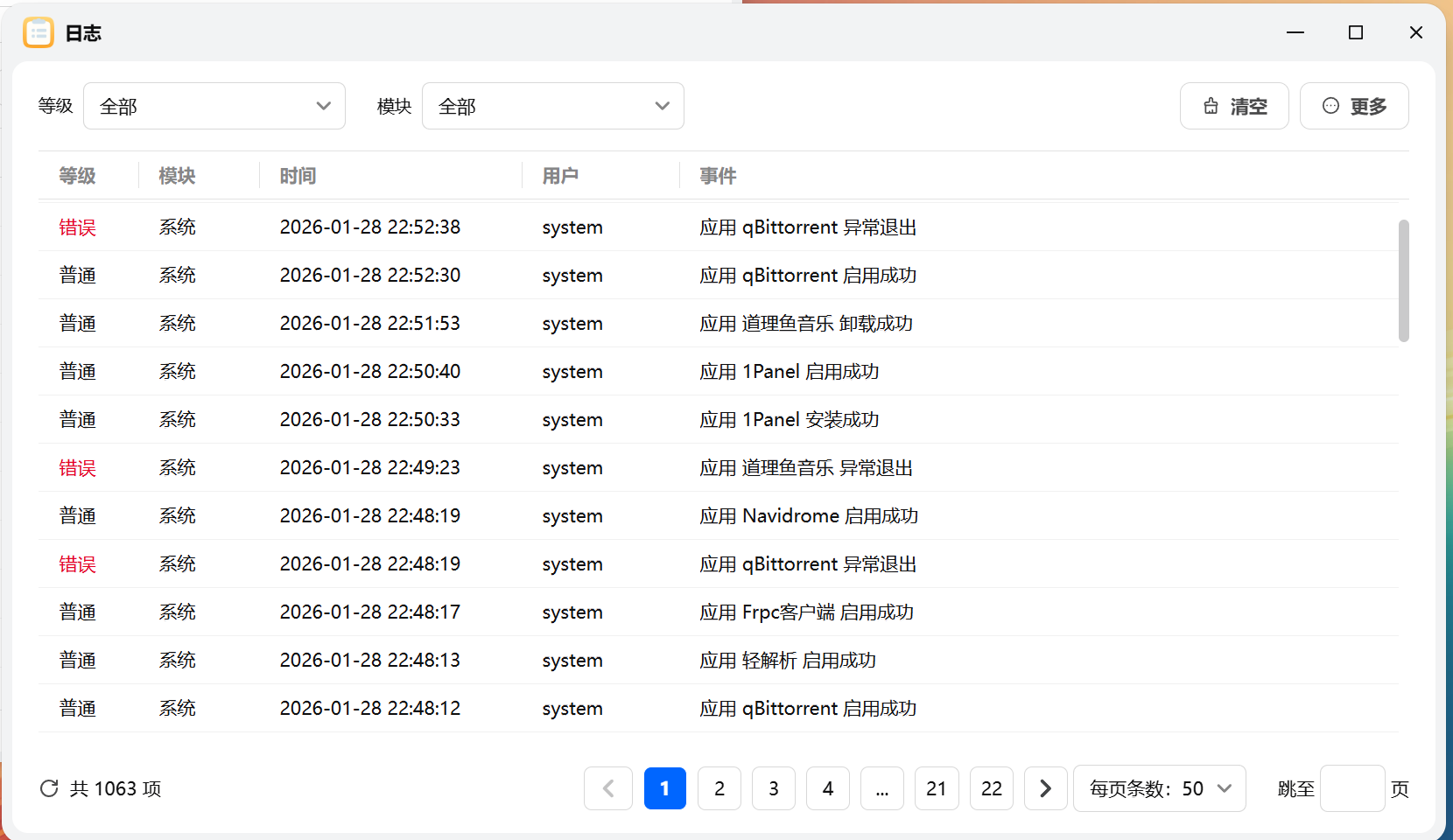Select the row '应用 道理鱼音乐 异常退出'
The image size is (1453, 840).
pyautogui.click(x=718, y=467)
